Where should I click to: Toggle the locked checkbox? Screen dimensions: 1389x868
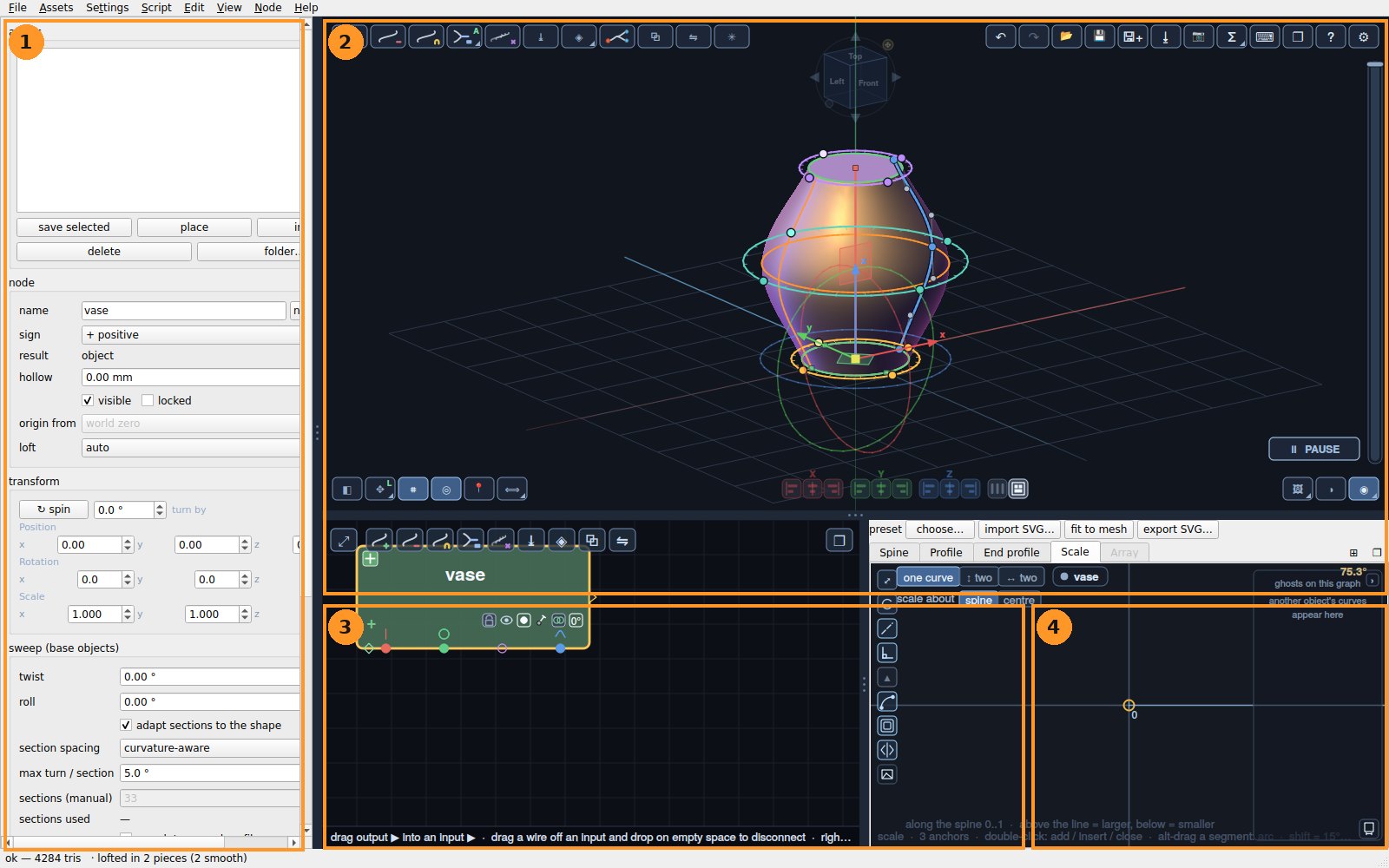pos(148,400)
